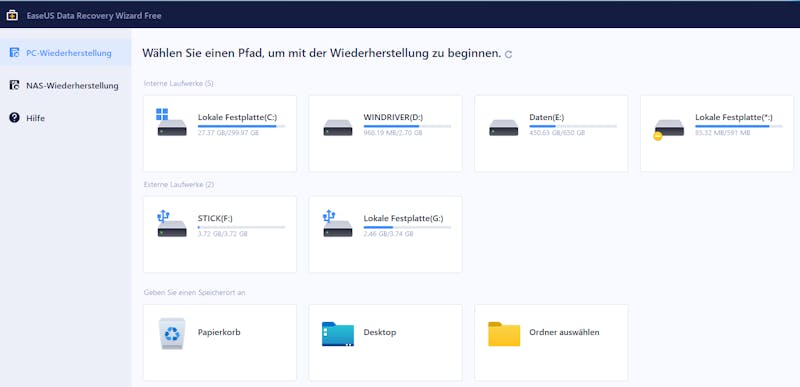800x387 pixels.
Task: Click the WINDRIVER(D:) label
Action: coord(393,117)
